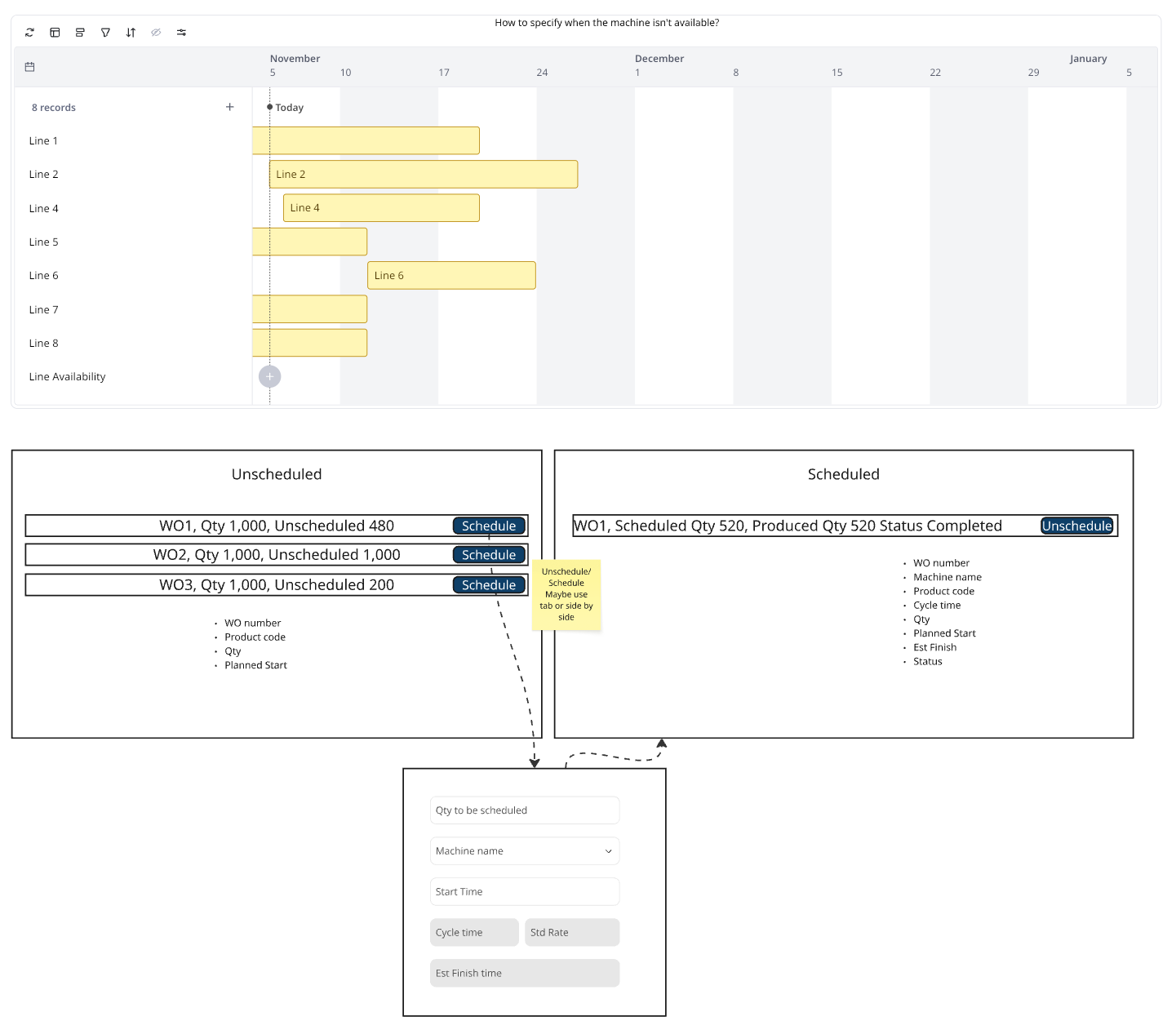
Task: Click the calendar icon in the timeline header
Action: pos(29,67)
